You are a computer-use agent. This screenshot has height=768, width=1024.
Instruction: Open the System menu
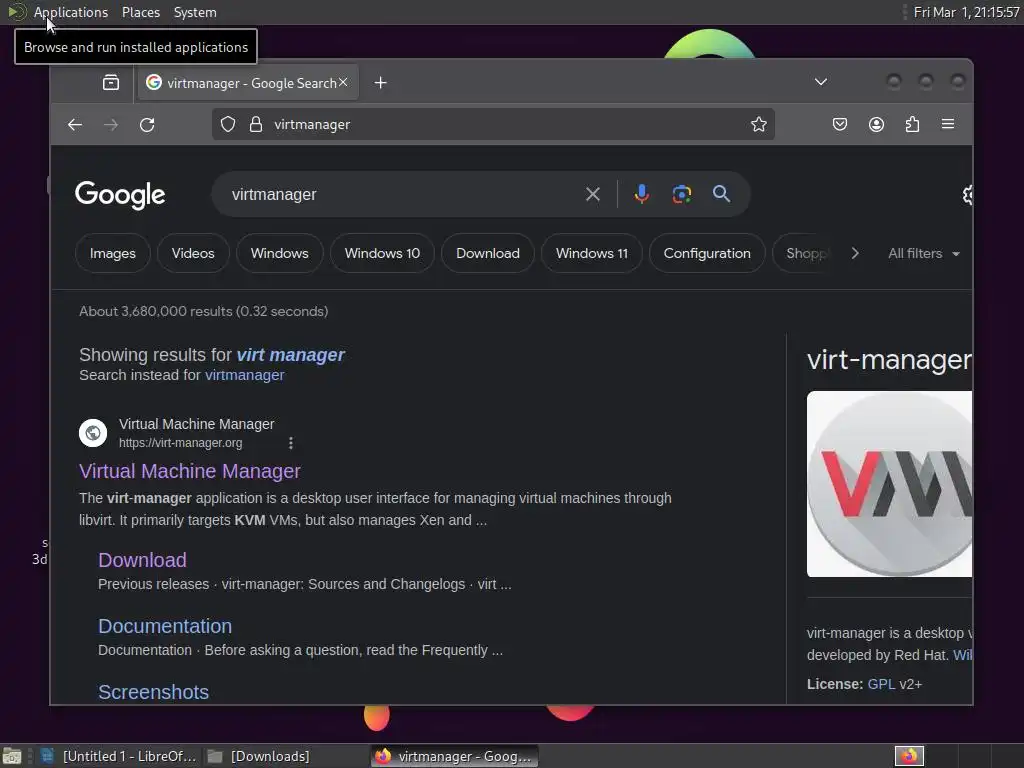pos(195,12)
